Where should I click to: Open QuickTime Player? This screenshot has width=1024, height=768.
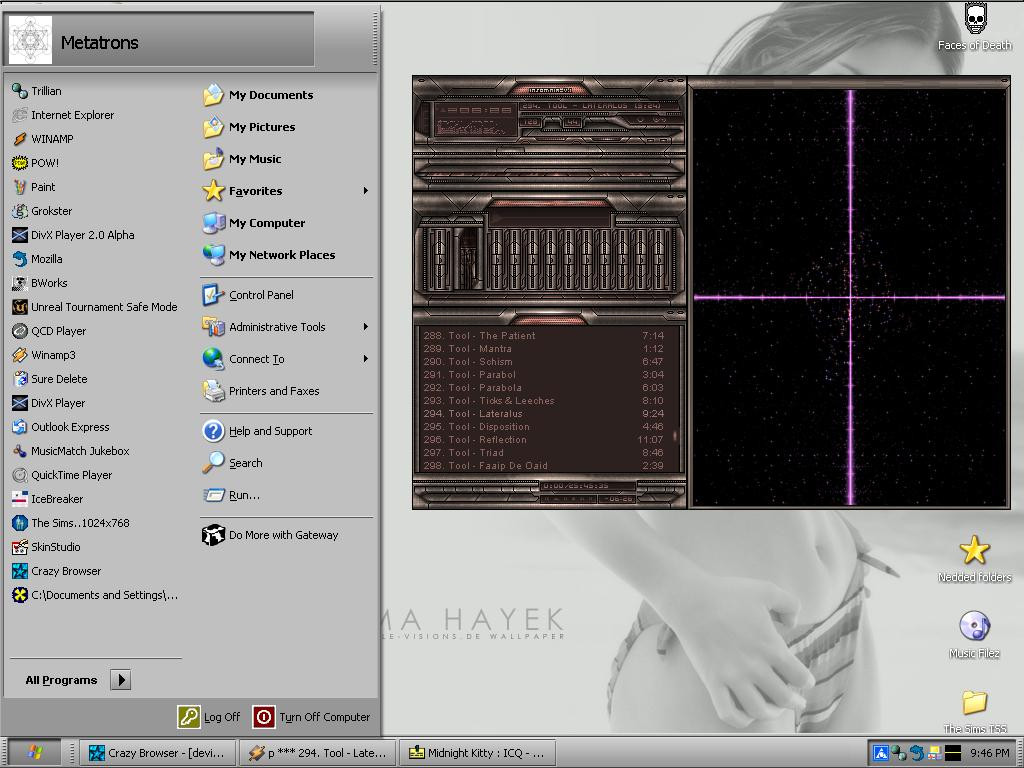coord(62,475)
